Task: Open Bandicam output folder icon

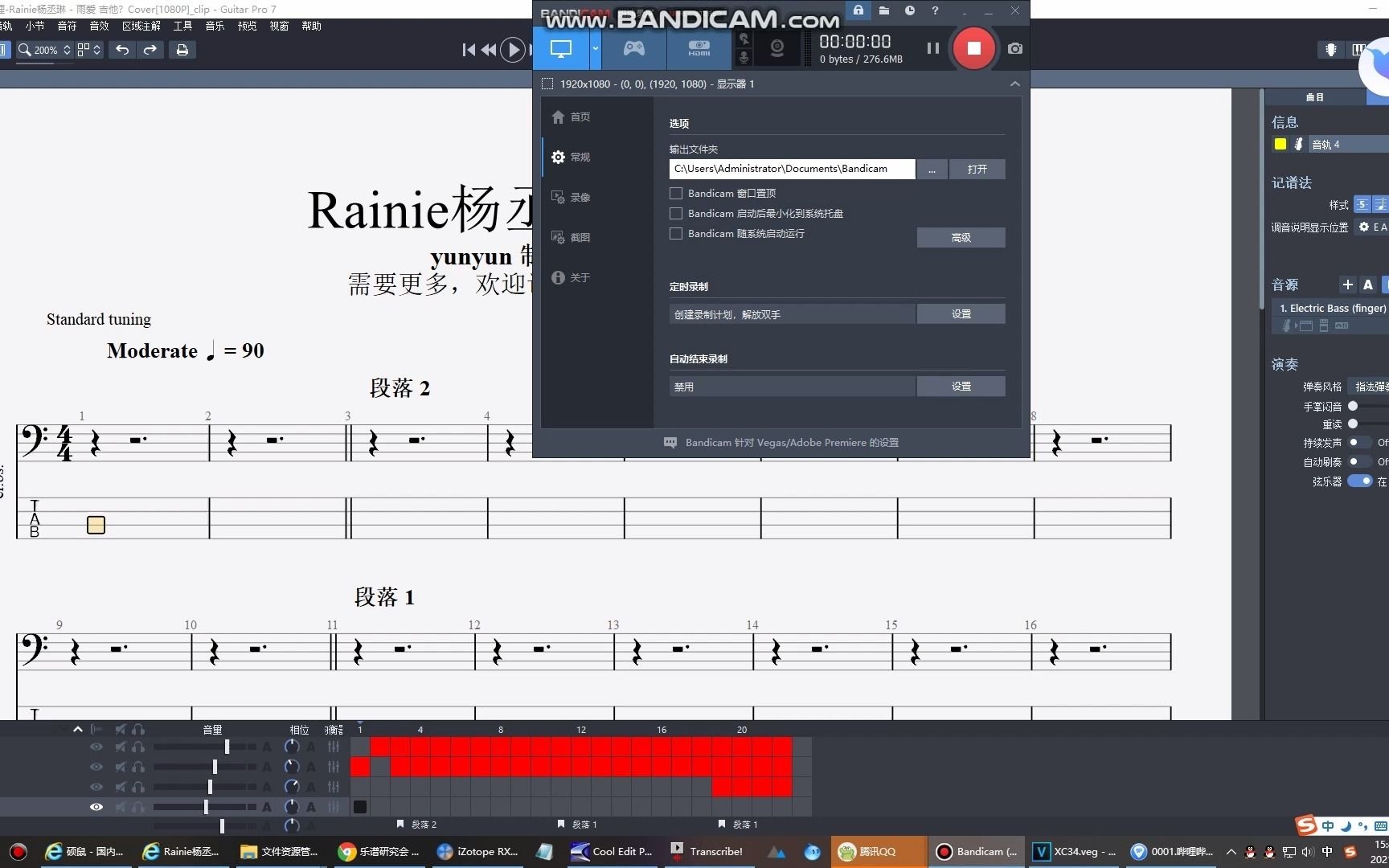Action: click(x=884, y=10)
